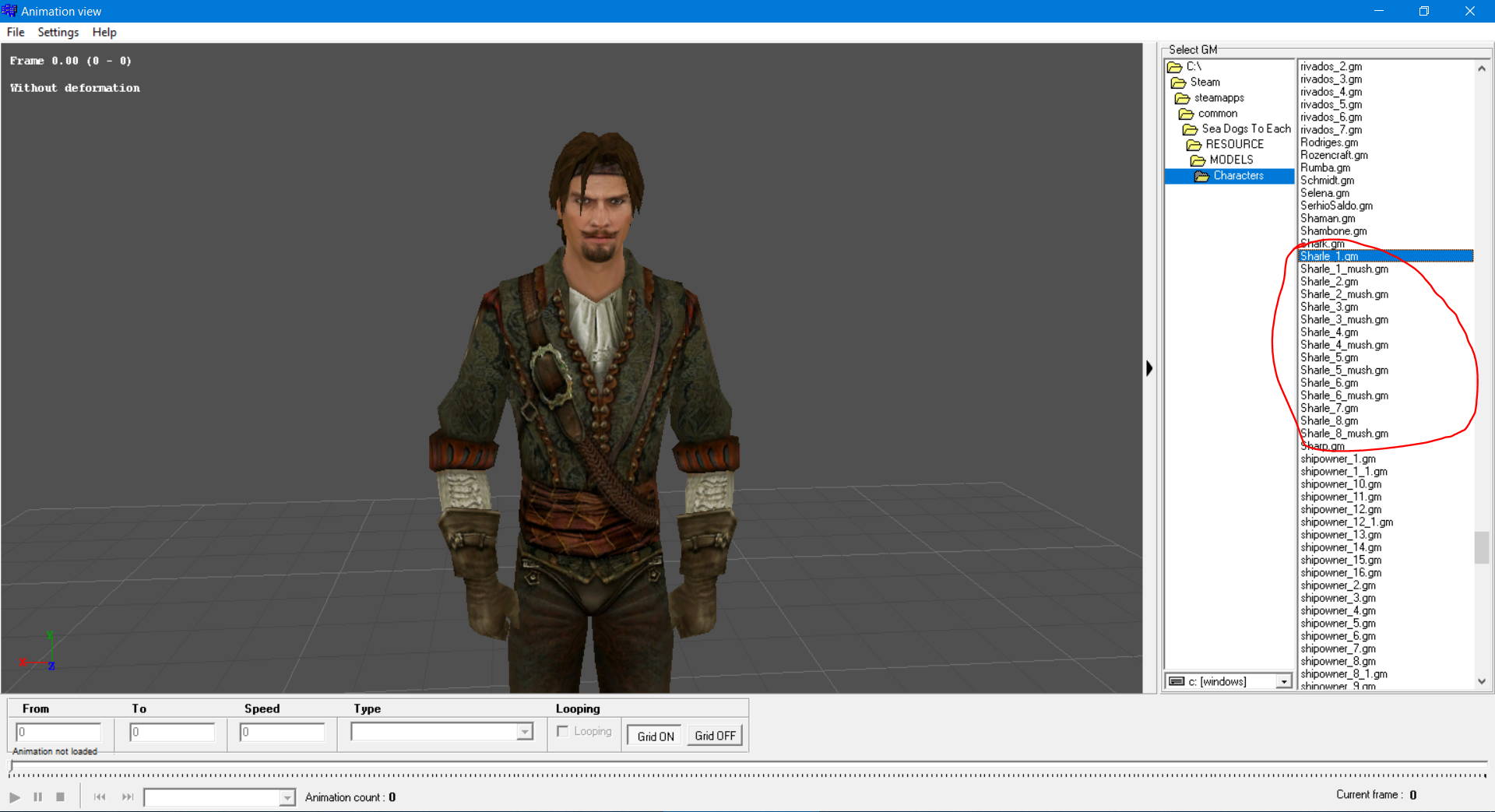1495x812 pixels.
Task: Open the C:\ root folder
Action: tap(1185, 67)
